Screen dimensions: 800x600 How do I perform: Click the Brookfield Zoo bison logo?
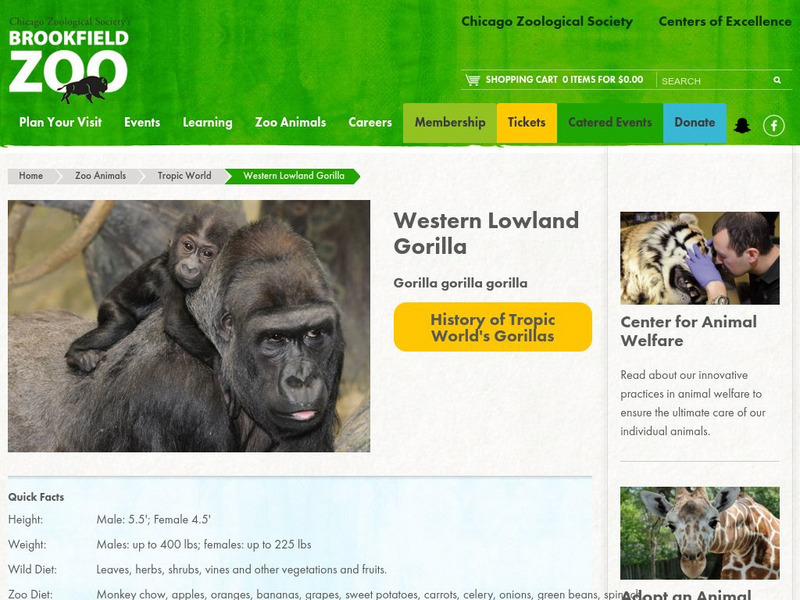click(x=68, y=60)
